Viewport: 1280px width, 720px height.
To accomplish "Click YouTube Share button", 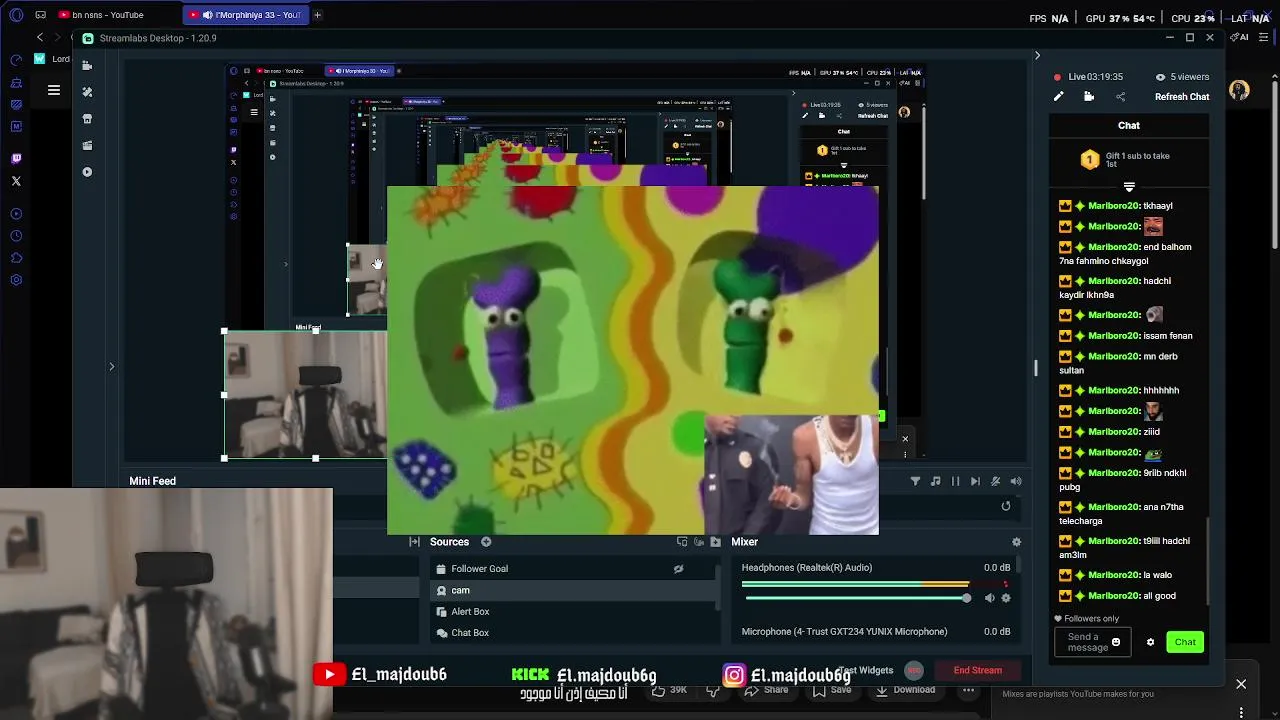I will coord(766,690).
